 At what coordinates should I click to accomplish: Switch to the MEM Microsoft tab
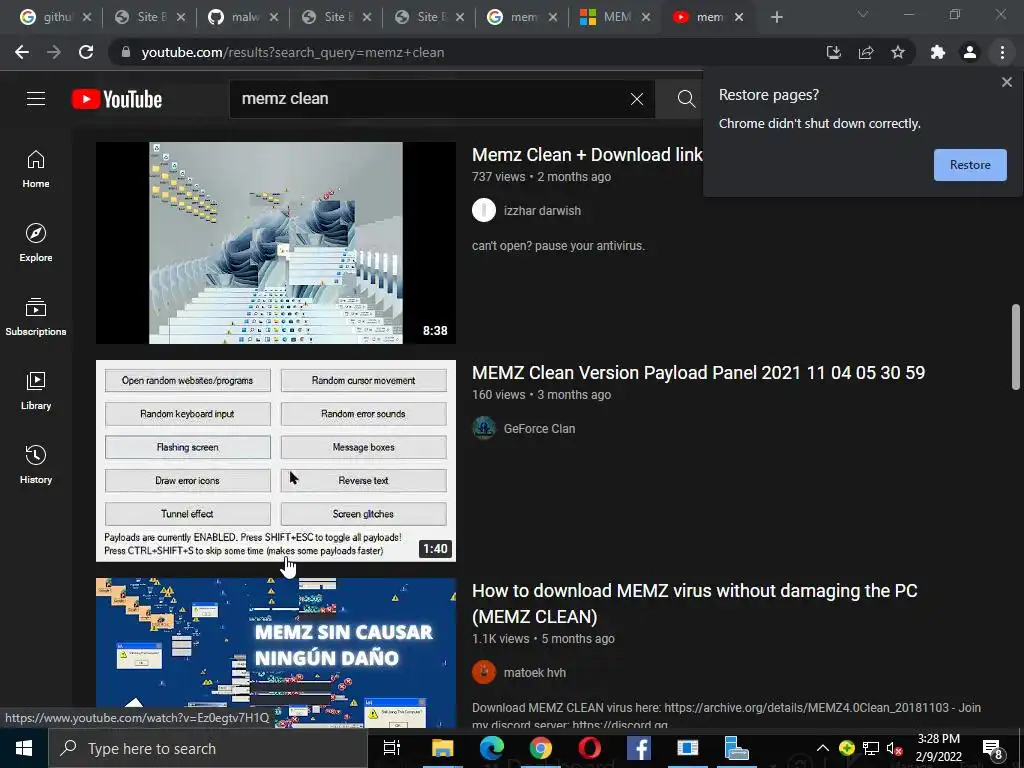click(x=615, y=17)
